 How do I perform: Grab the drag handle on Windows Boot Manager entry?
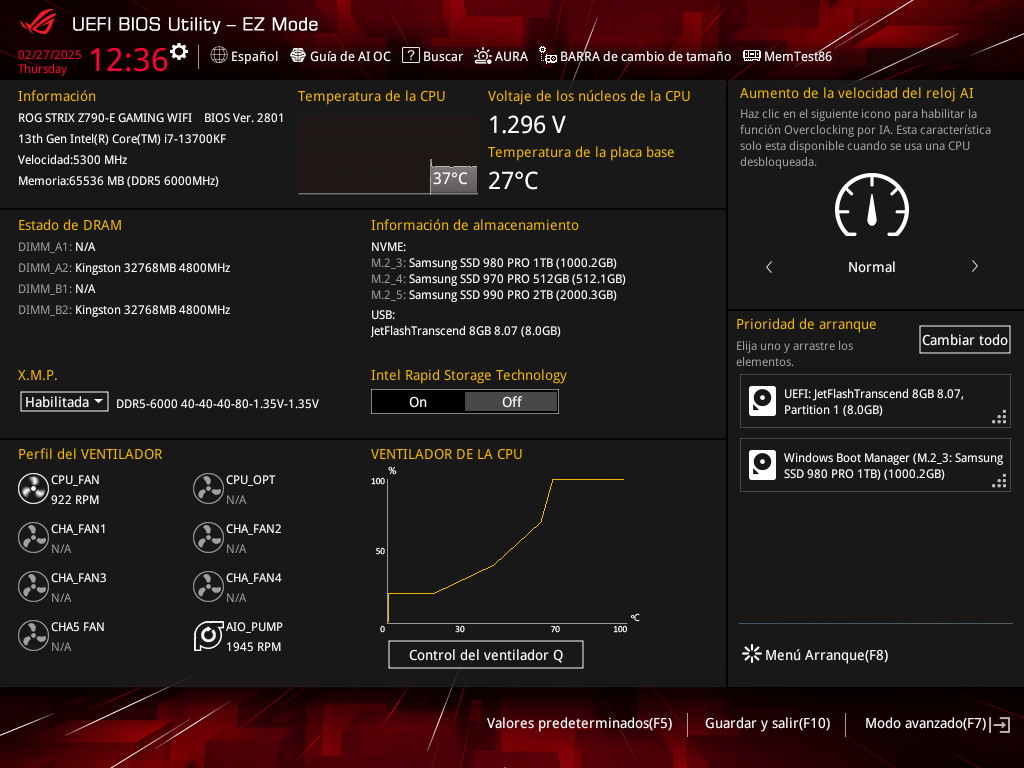(x=999, y=481)
